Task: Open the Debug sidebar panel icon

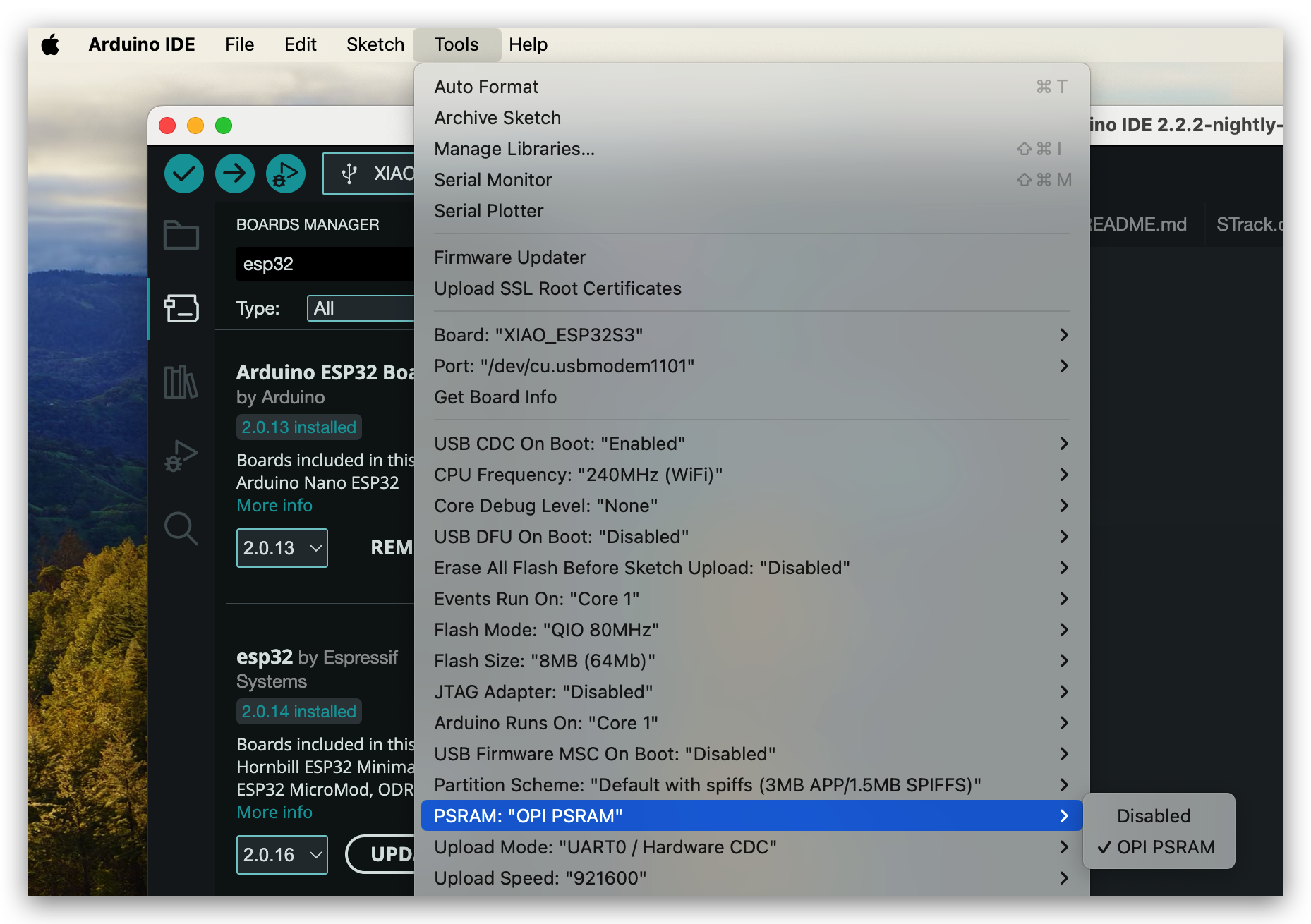Action: click(x=181, y=455)
